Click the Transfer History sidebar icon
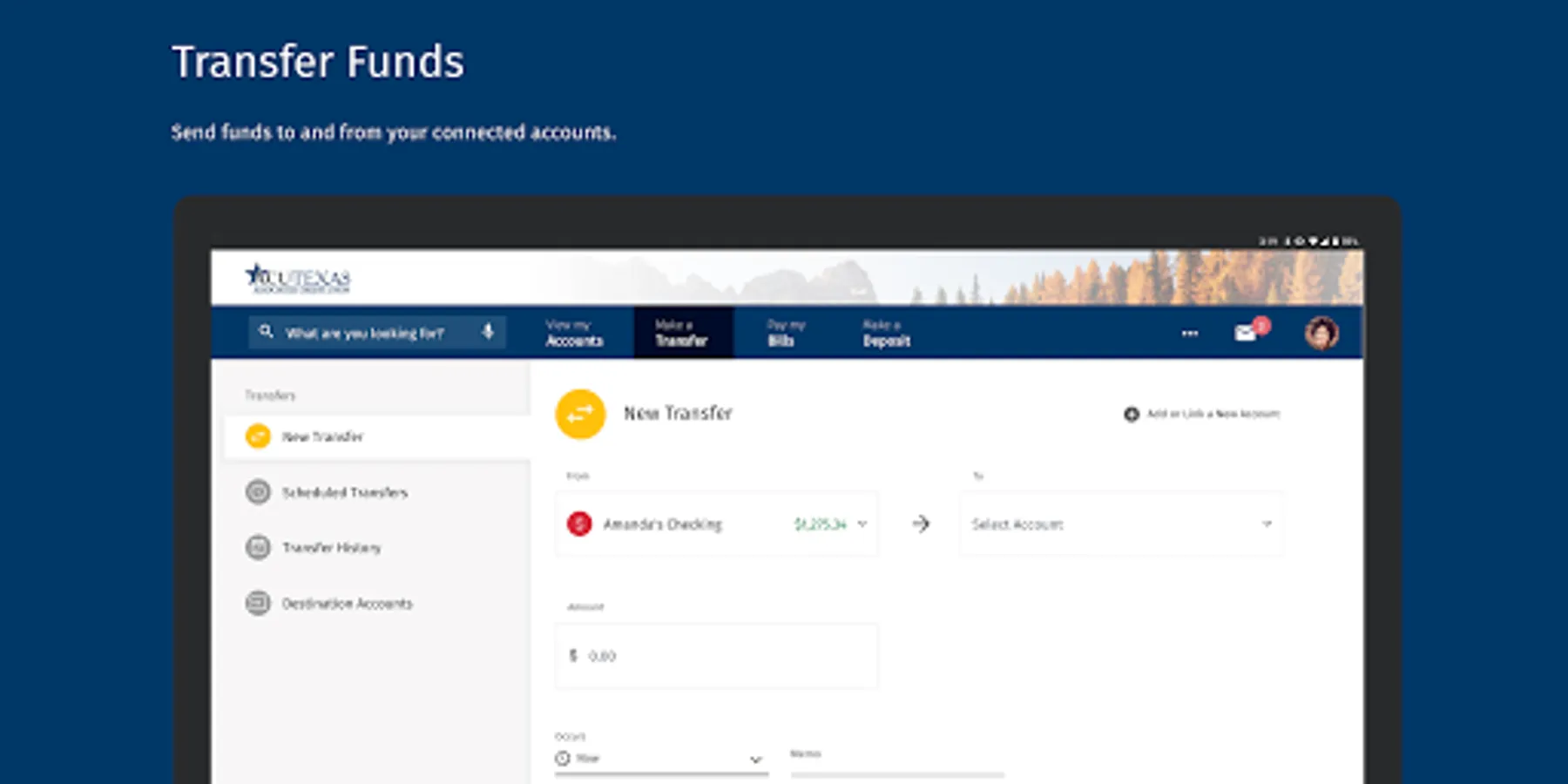 coord(258,547)
